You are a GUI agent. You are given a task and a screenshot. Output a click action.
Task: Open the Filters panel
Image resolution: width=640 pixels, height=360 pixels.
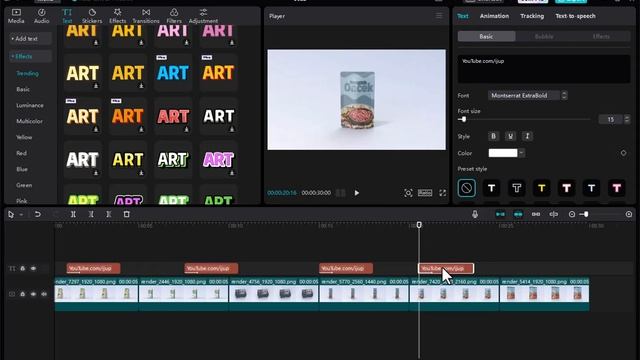coord(174,16)
